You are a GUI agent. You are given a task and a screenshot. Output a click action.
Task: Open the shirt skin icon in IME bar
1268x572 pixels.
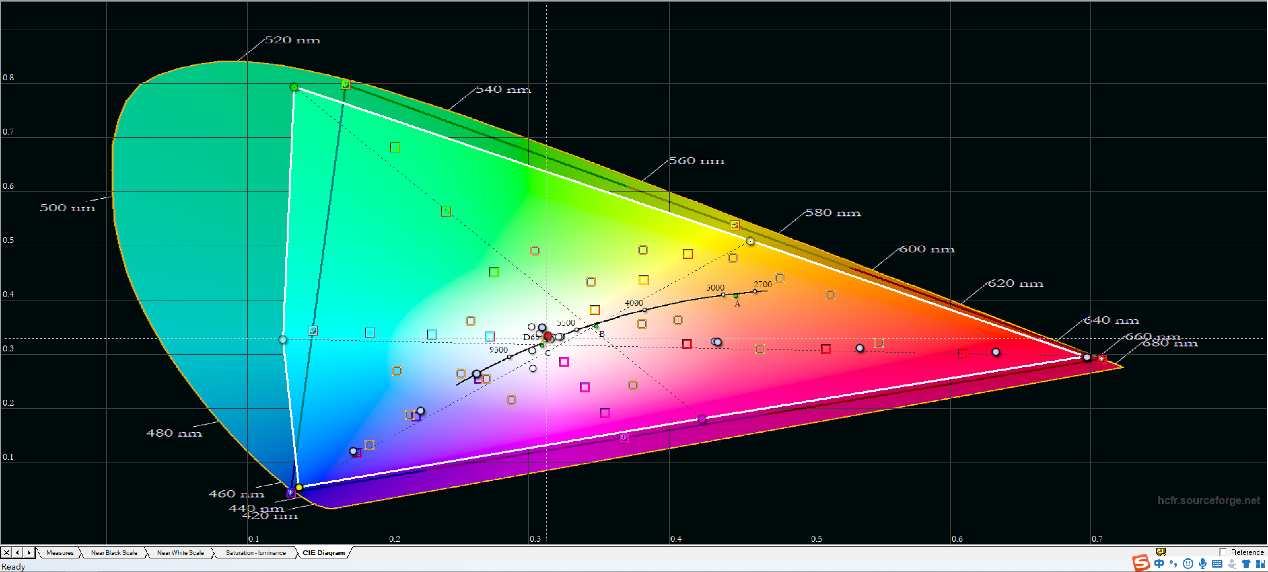[1246, 563]
